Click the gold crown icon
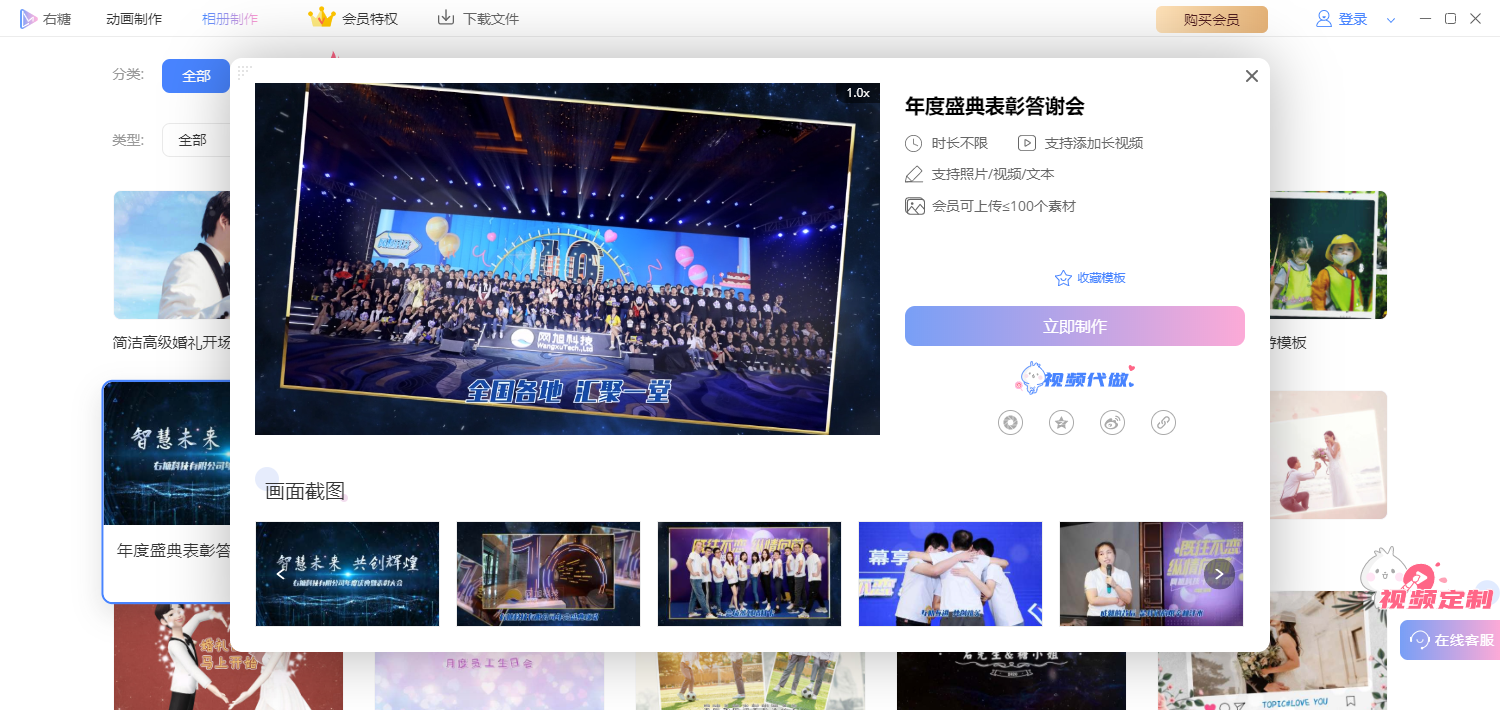 click(x=322, y=17)
